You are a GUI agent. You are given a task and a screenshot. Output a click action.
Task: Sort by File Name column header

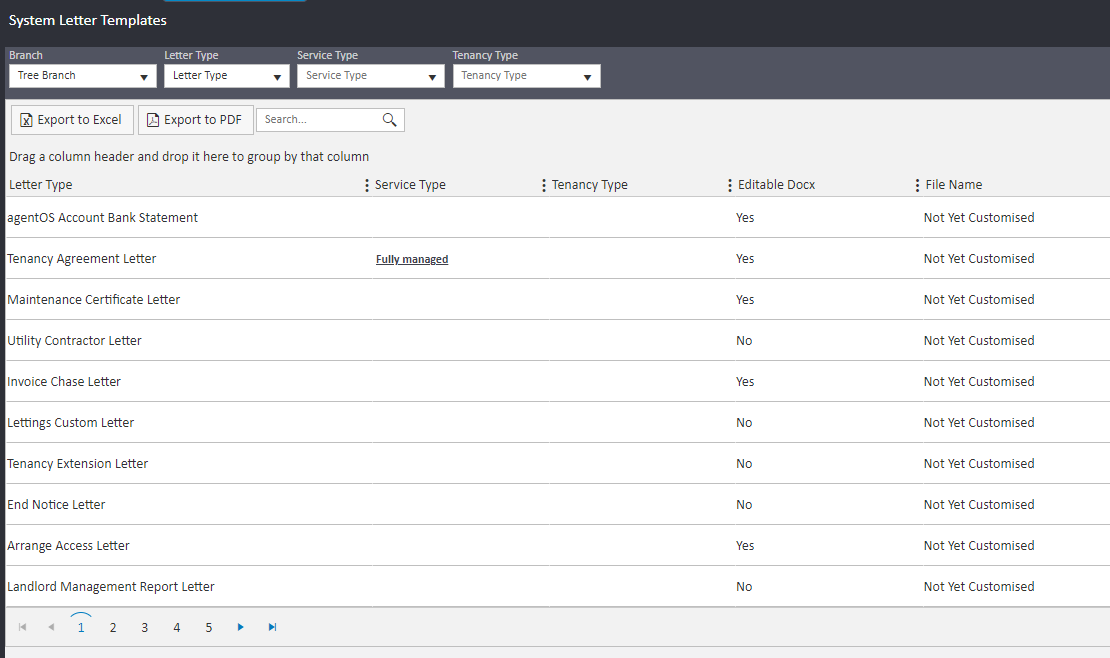click(x=954, y=185)
